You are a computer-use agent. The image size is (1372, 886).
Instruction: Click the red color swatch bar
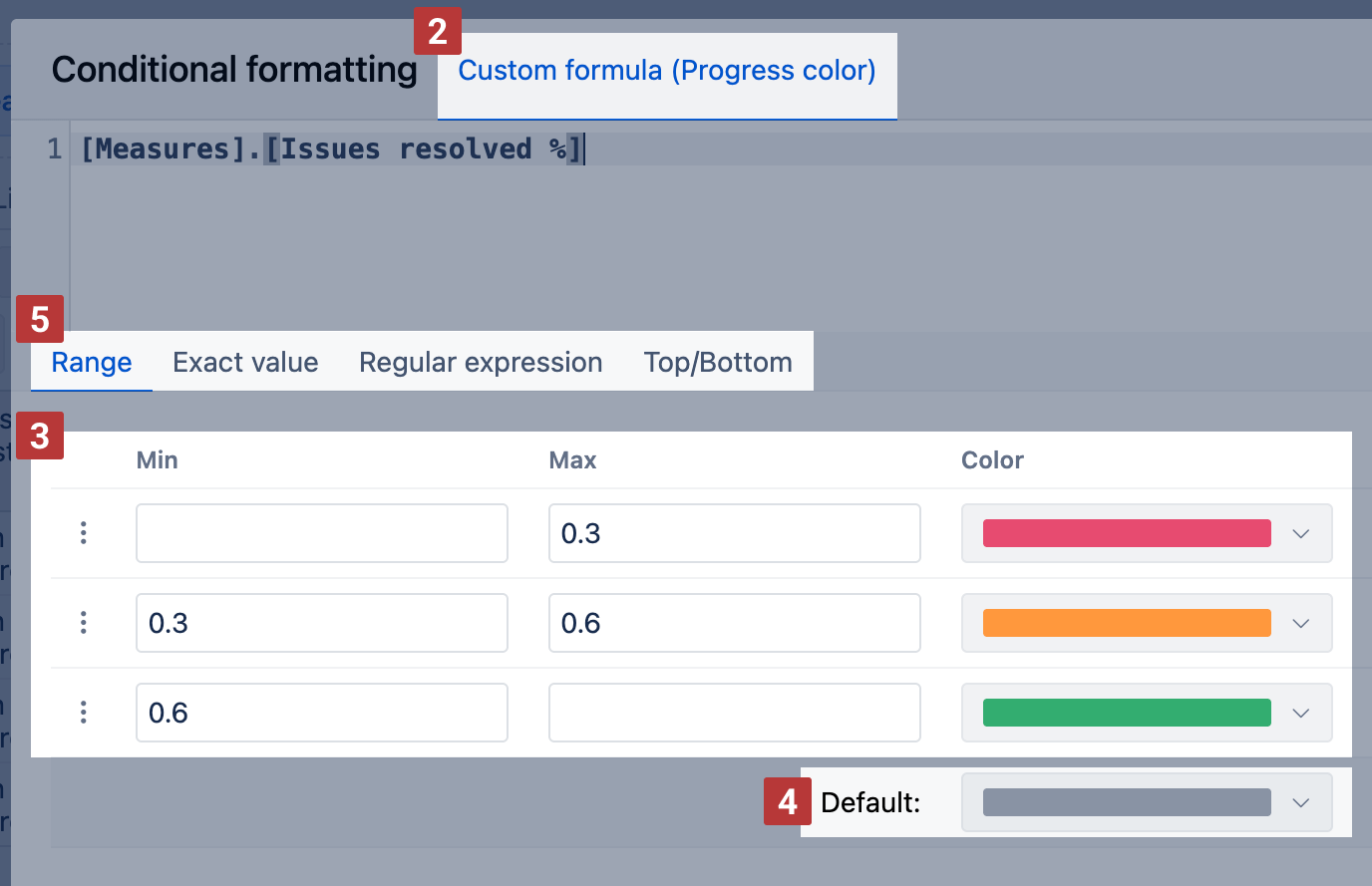1127,533
